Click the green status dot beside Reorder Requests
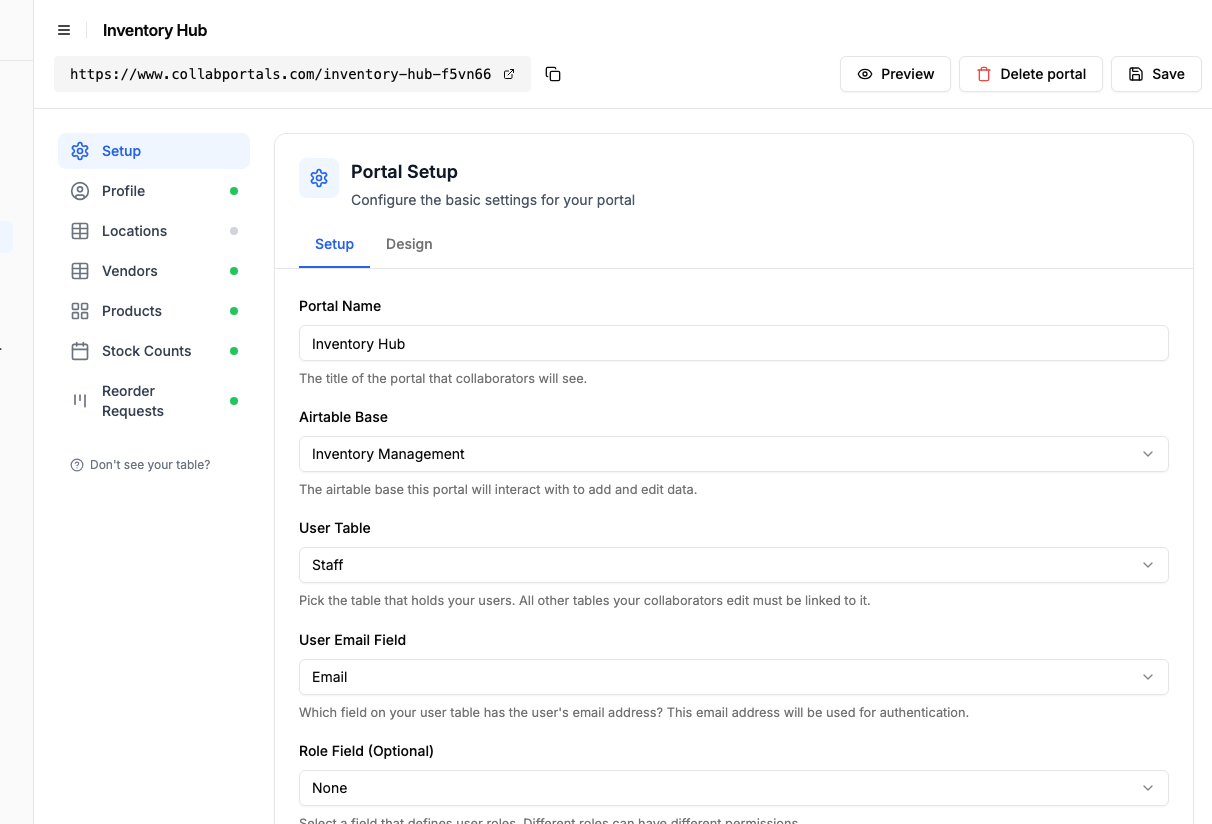 click(234, 401)
